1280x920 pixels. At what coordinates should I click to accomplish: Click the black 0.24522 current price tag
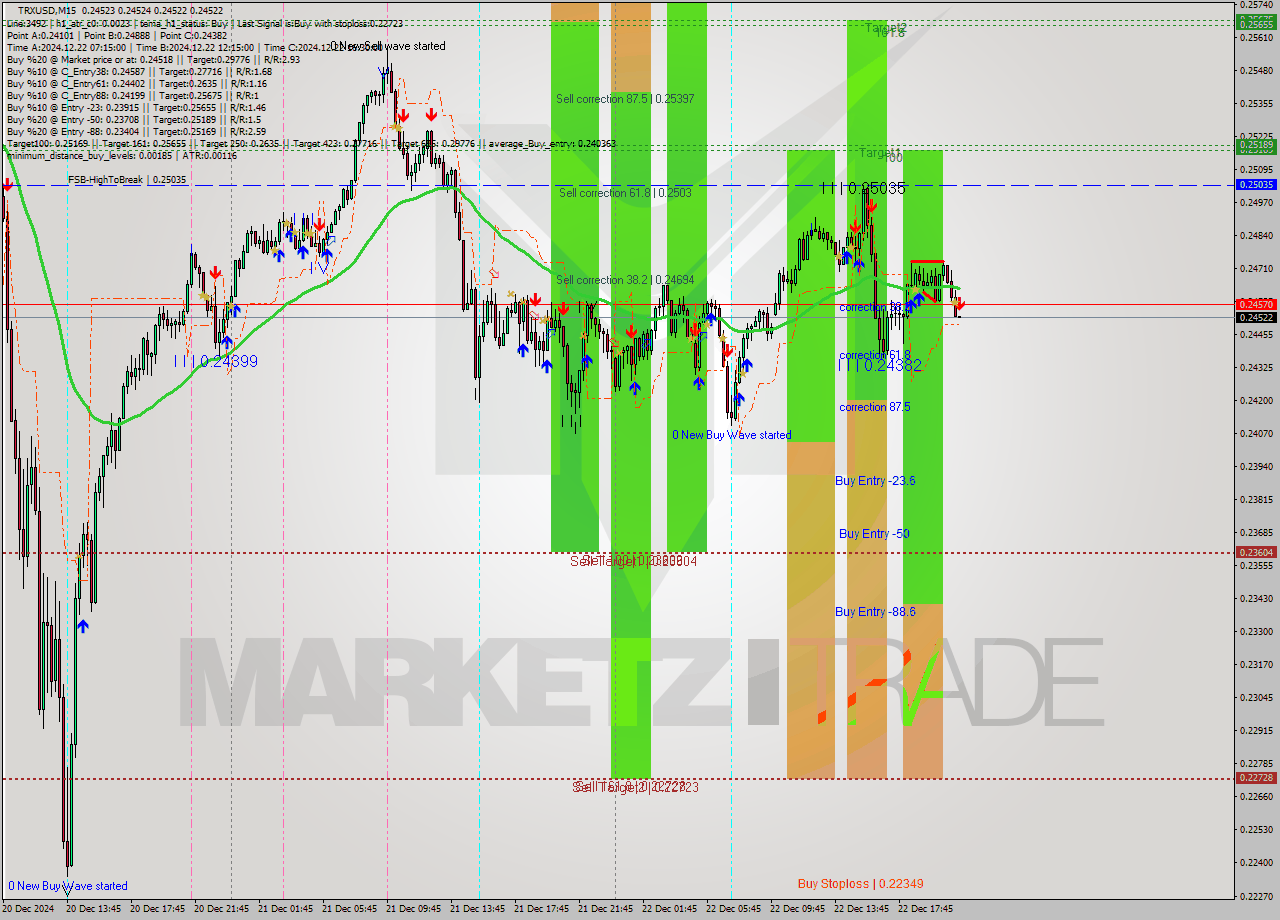click(1256, 318)
